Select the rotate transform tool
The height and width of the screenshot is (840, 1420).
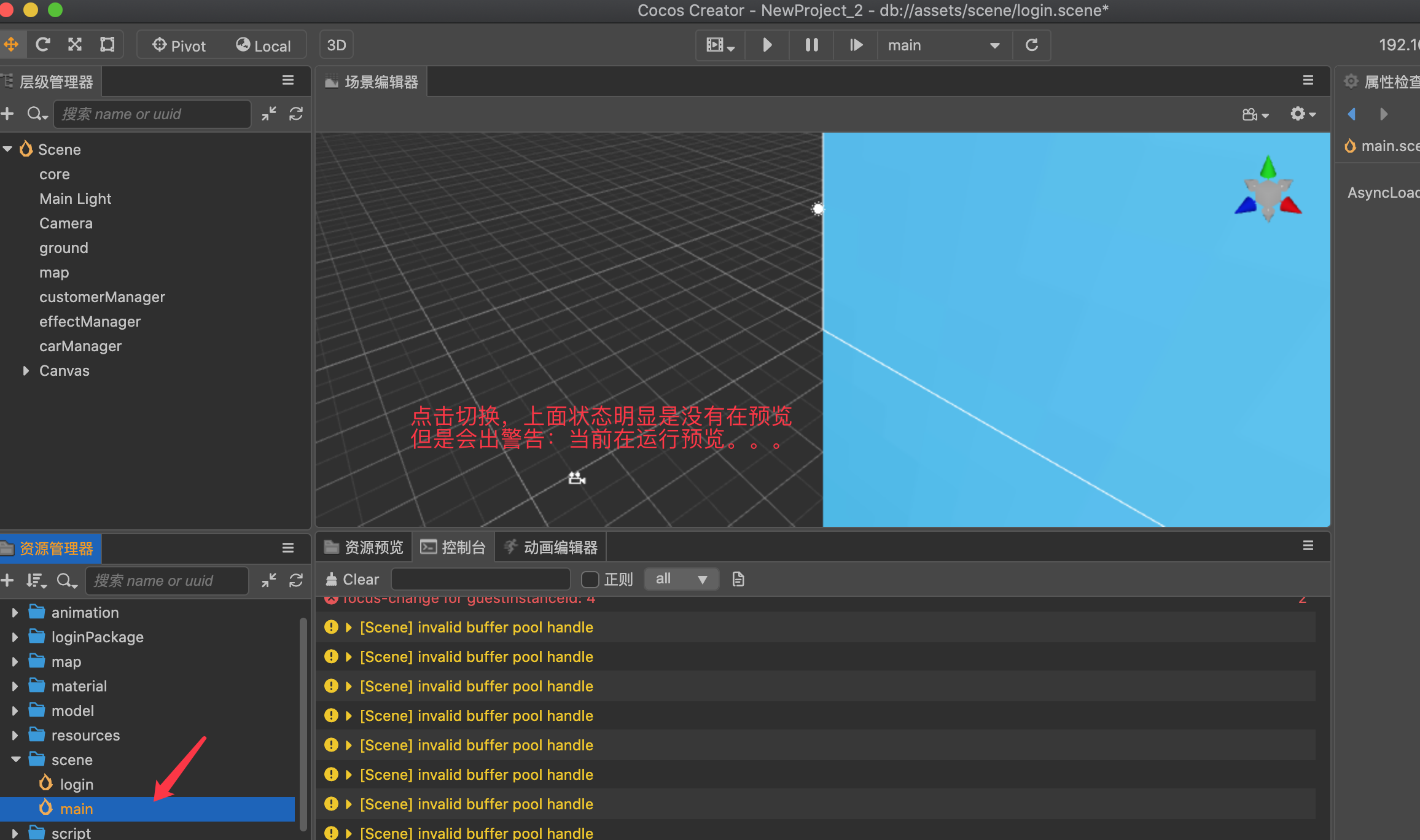[x=43, y=45]
